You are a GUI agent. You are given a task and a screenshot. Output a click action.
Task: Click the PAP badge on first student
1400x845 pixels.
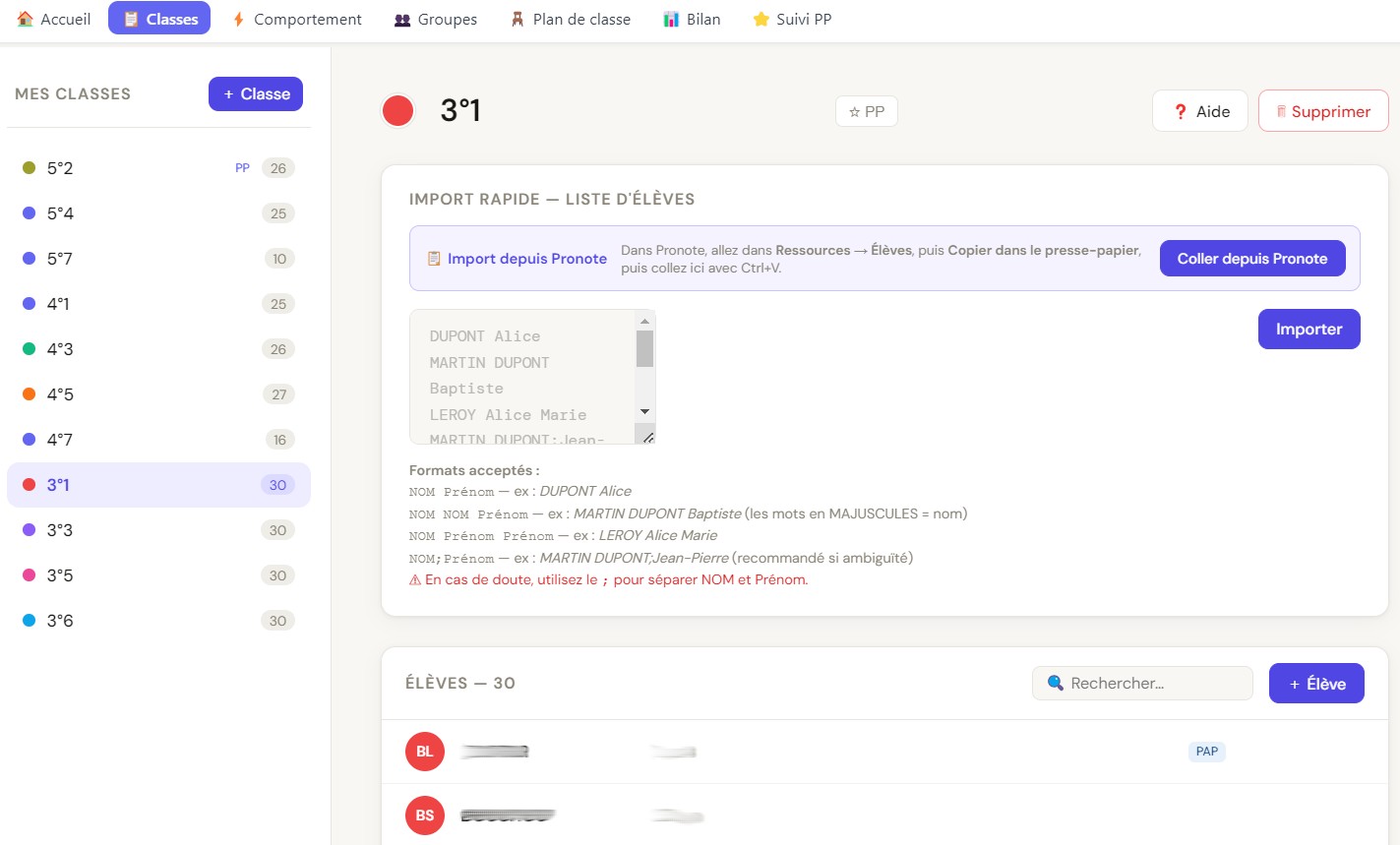(x=1206, y=752)
